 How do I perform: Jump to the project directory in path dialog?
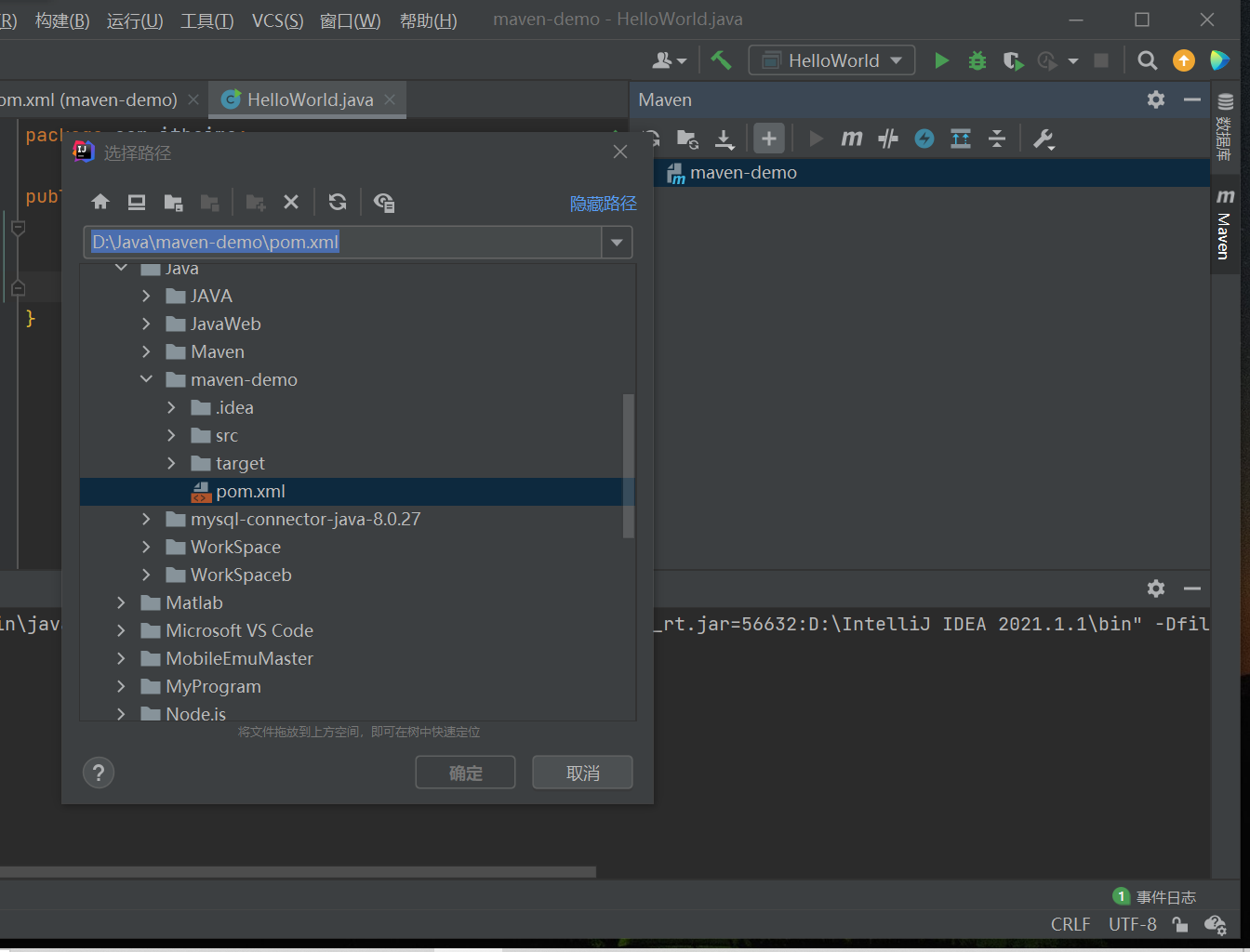[x=173, y=202]
